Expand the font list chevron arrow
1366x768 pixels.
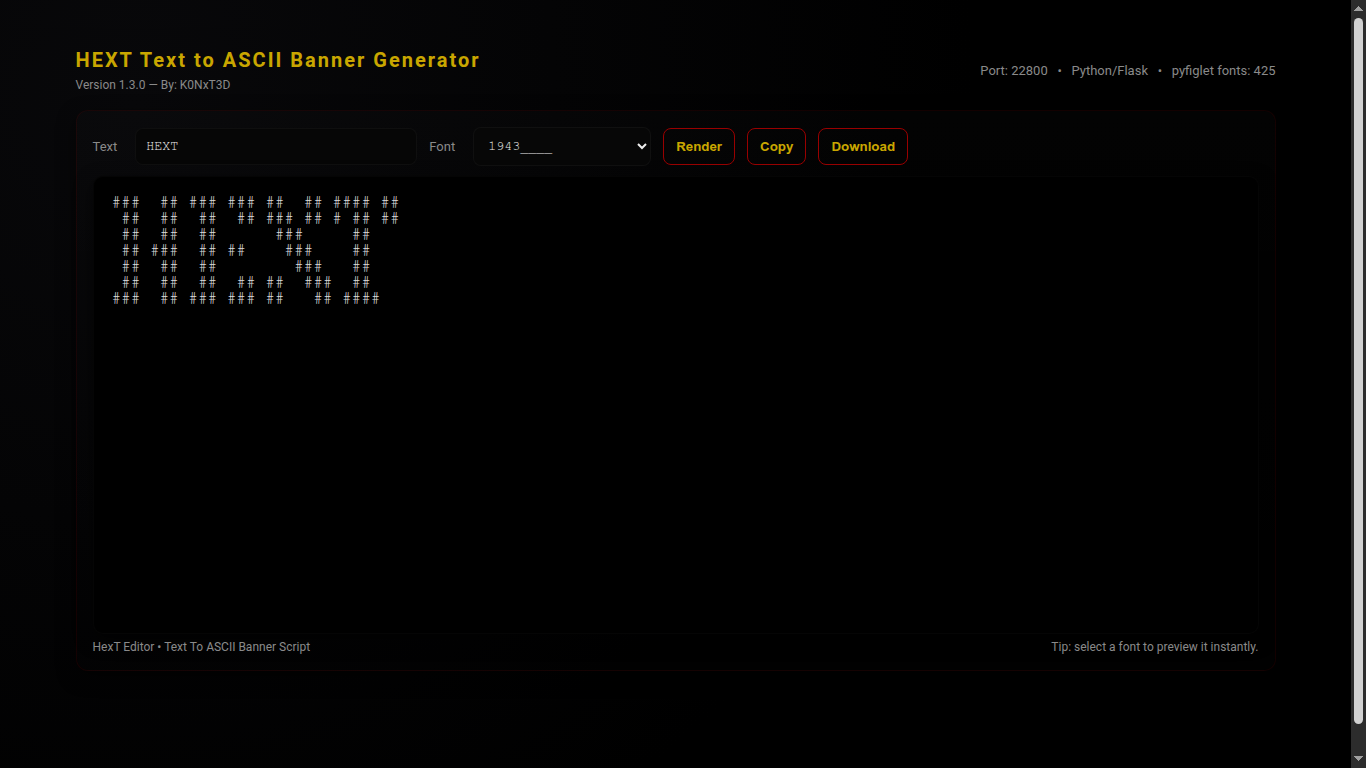[x=641, y=146]
